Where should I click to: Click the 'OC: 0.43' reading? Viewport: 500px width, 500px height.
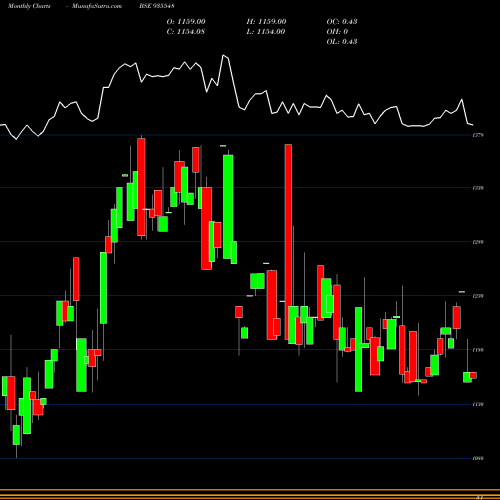(342, 22)
